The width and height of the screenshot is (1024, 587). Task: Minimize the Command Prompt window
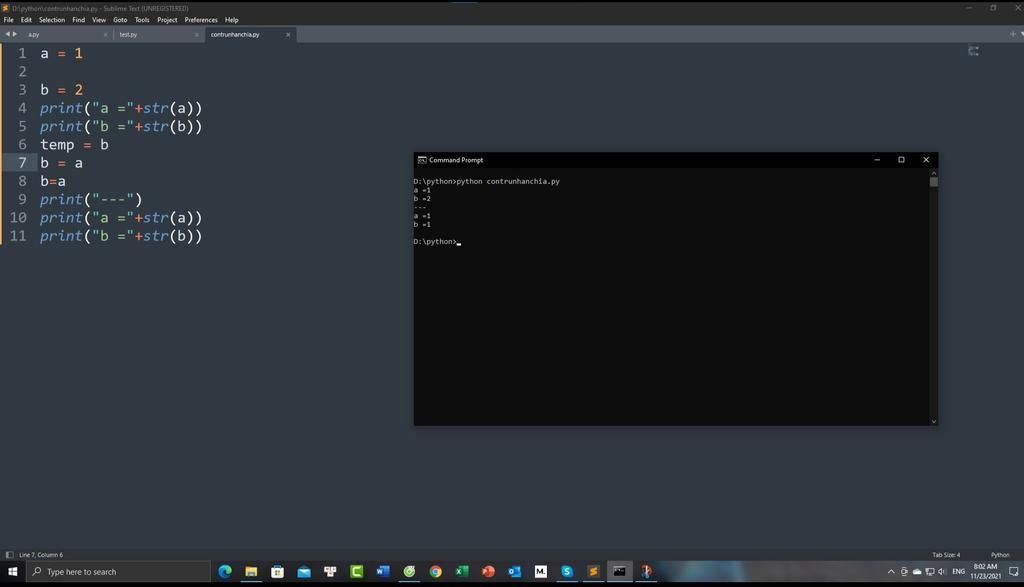pos(877,160)
